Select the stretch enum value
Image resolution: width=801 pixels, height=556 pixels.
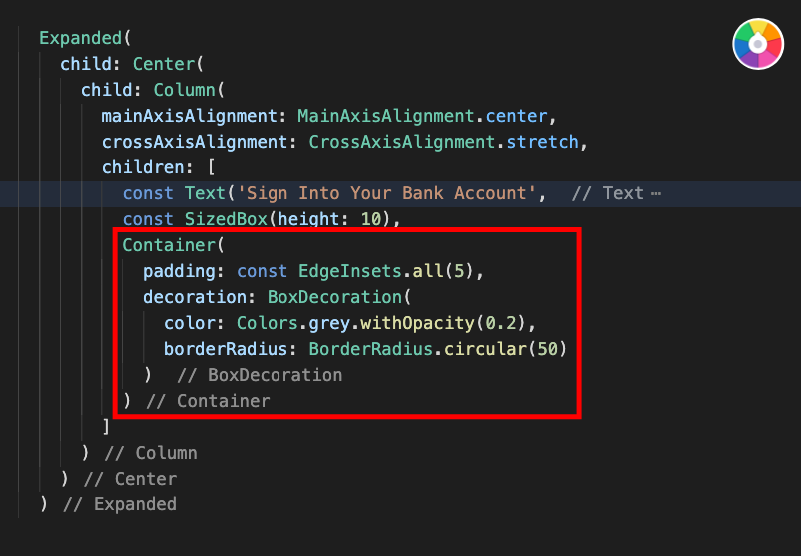point(542,142)
